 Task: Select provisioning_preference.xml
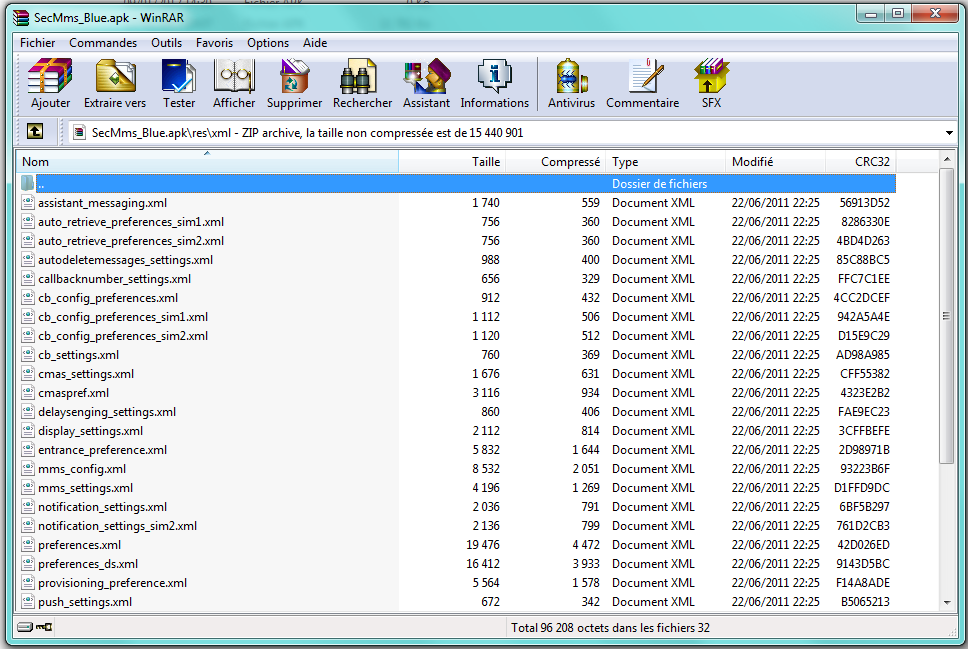point(112,583)
